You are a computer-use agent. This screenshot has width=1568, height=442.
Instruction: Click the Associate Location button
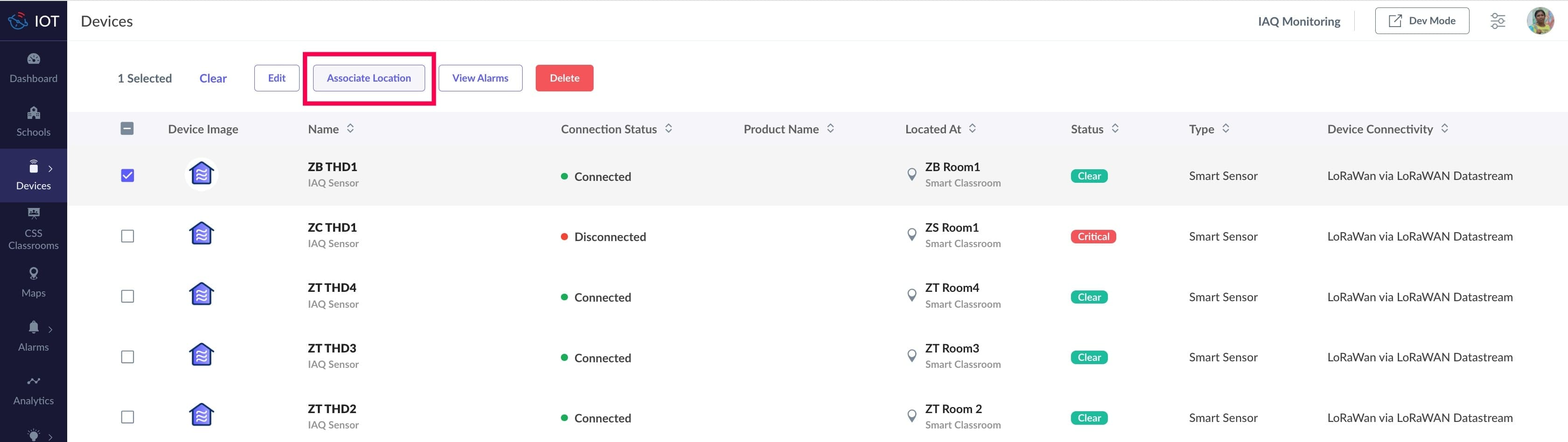pyautogui.click(x=368, y=78)
